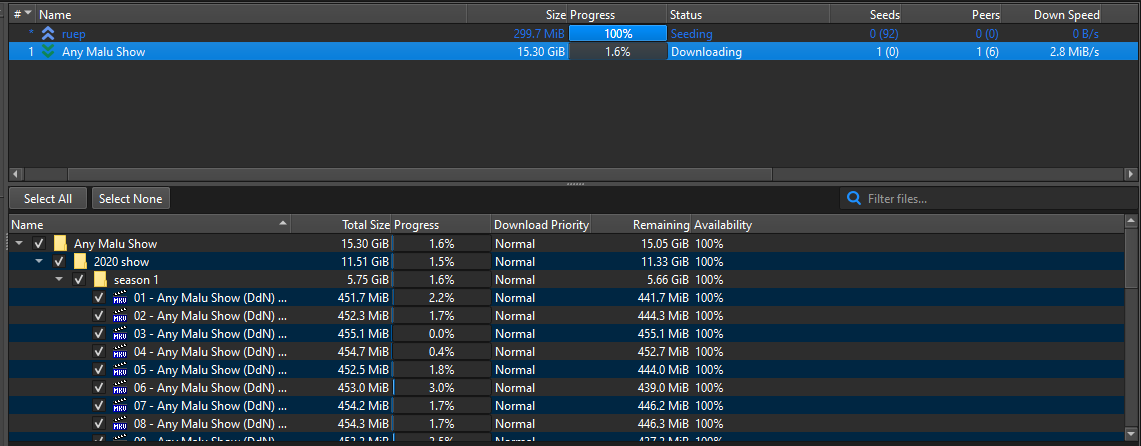Click the sort arrow in the # column header
The width and height of the screenshot is (1141, 446).
28,14
